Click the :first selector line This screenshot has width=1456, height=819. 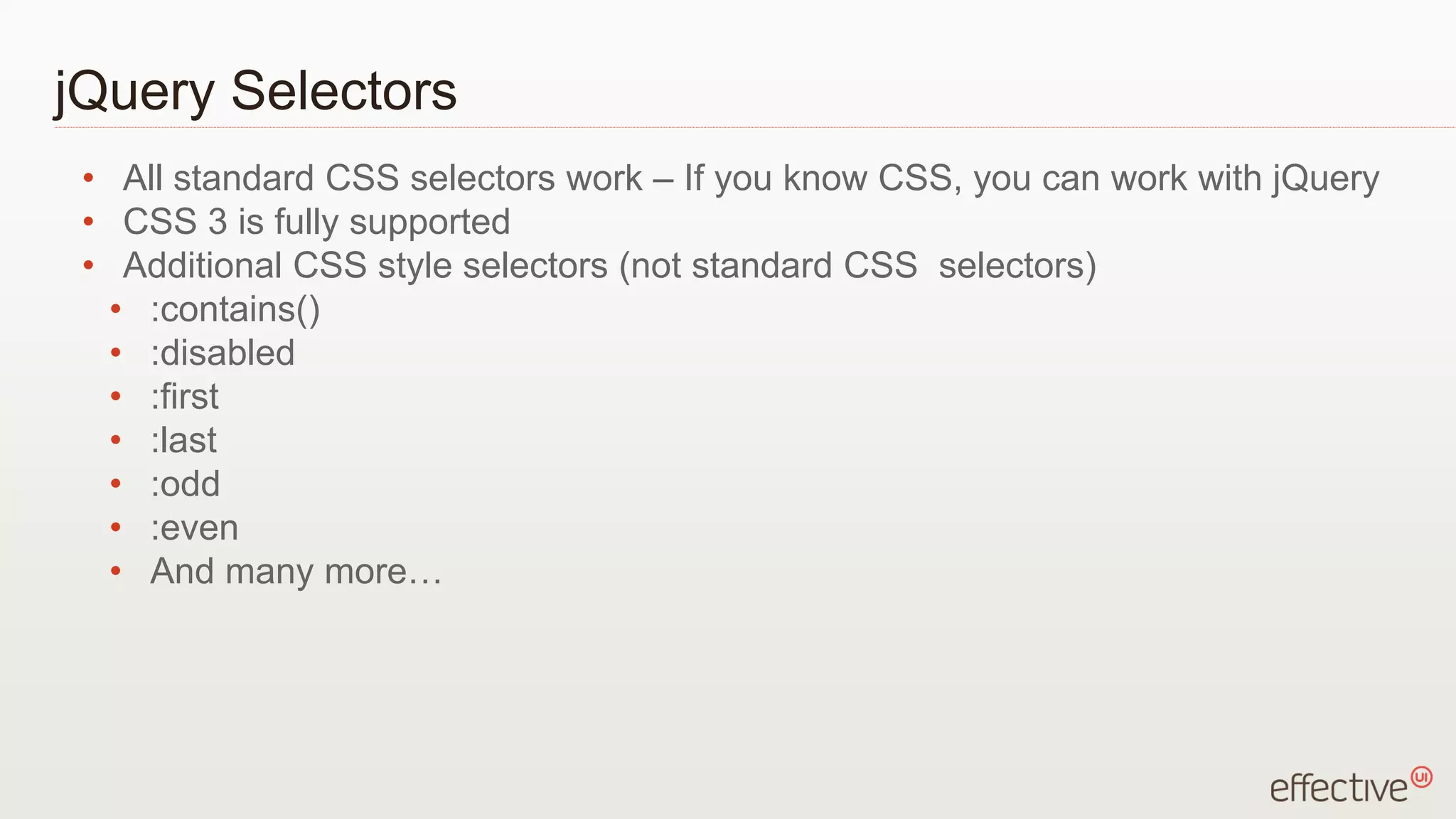[185, 397]
